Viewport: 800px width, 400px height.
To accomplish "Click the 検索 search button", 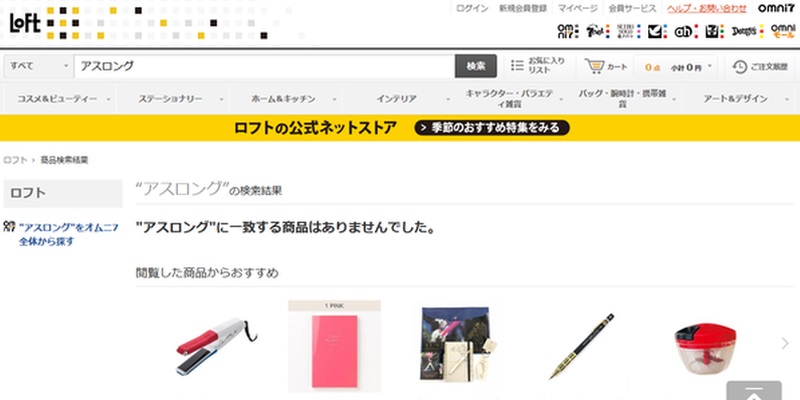I will [476, 66].
